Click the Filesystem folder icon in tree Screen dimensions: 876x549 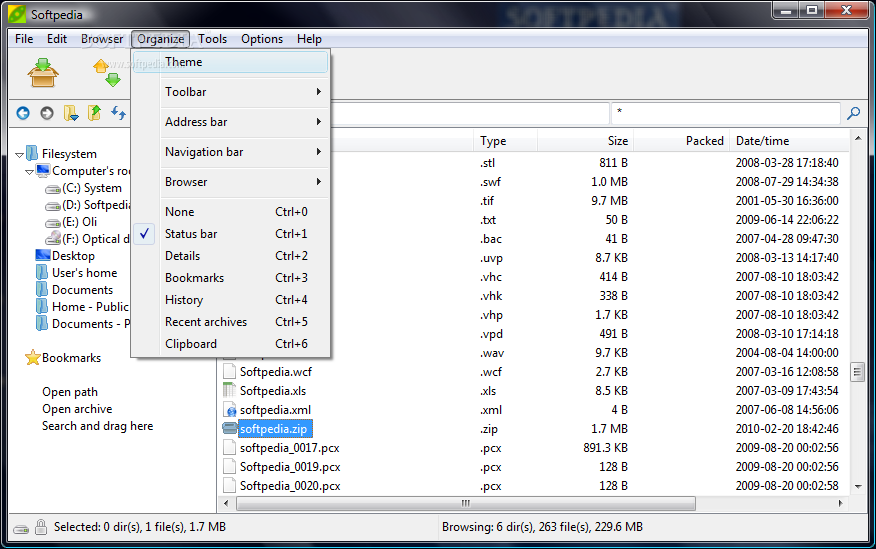pos(32,153)
